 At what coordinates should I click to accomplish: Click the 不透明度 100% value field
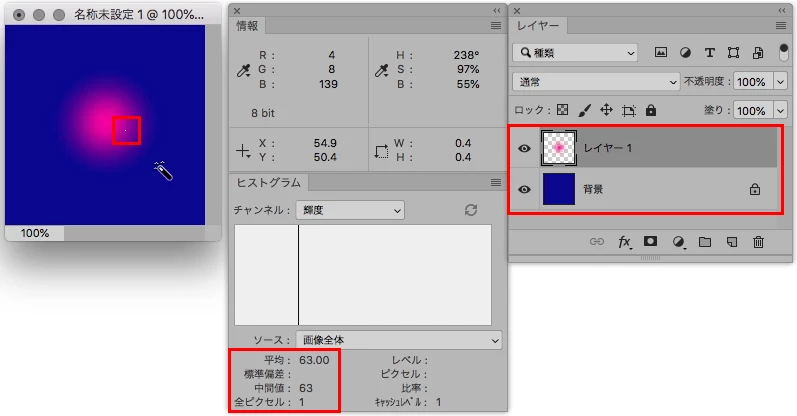coord(753,82)
